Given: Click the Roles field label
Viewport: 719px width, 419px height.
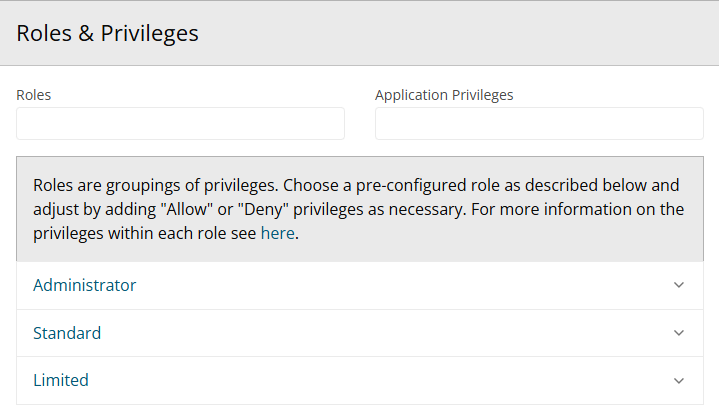Looking at the screenshot, I should point(34,95).
